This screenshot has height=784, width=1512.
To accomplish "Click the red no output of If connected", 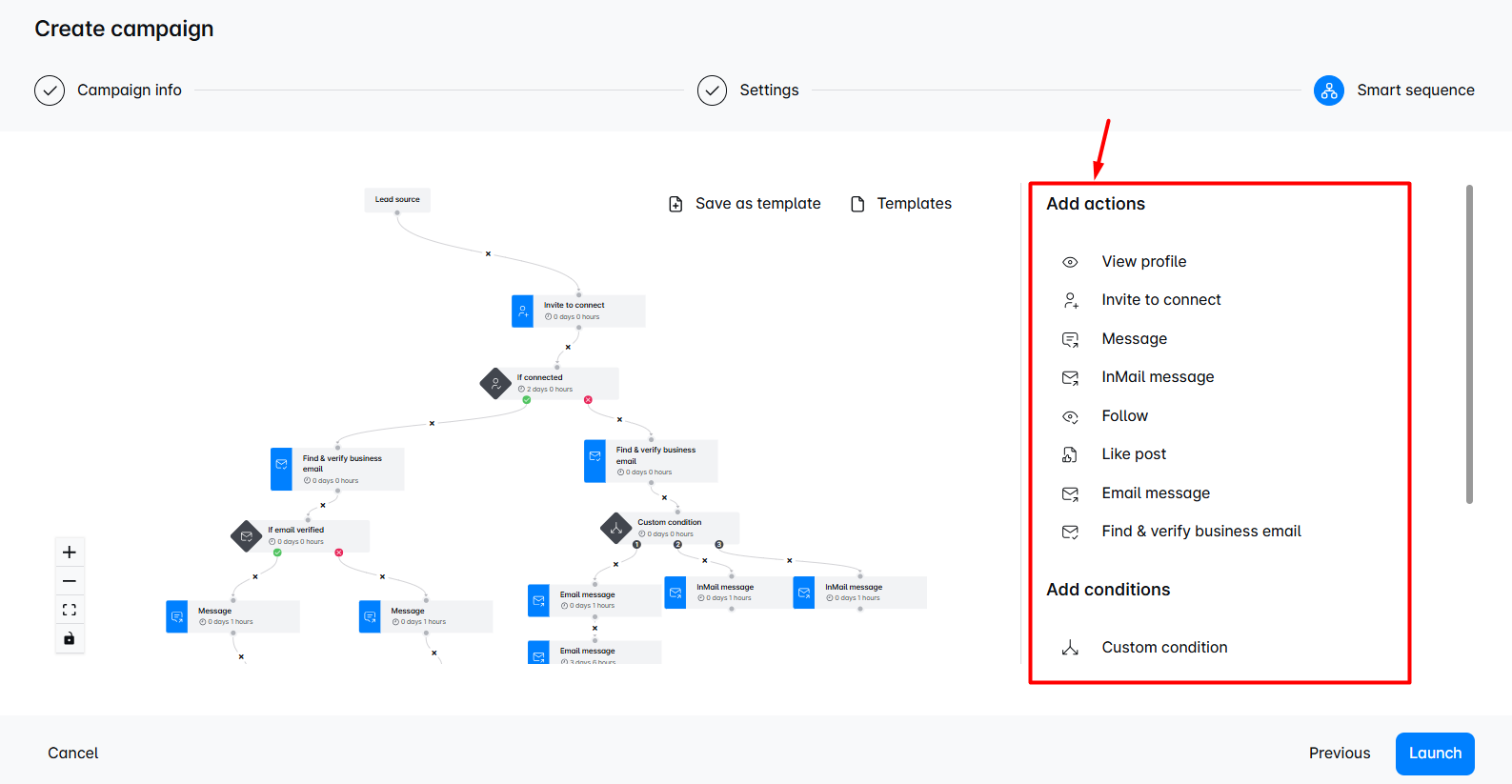I will [588, 400].
